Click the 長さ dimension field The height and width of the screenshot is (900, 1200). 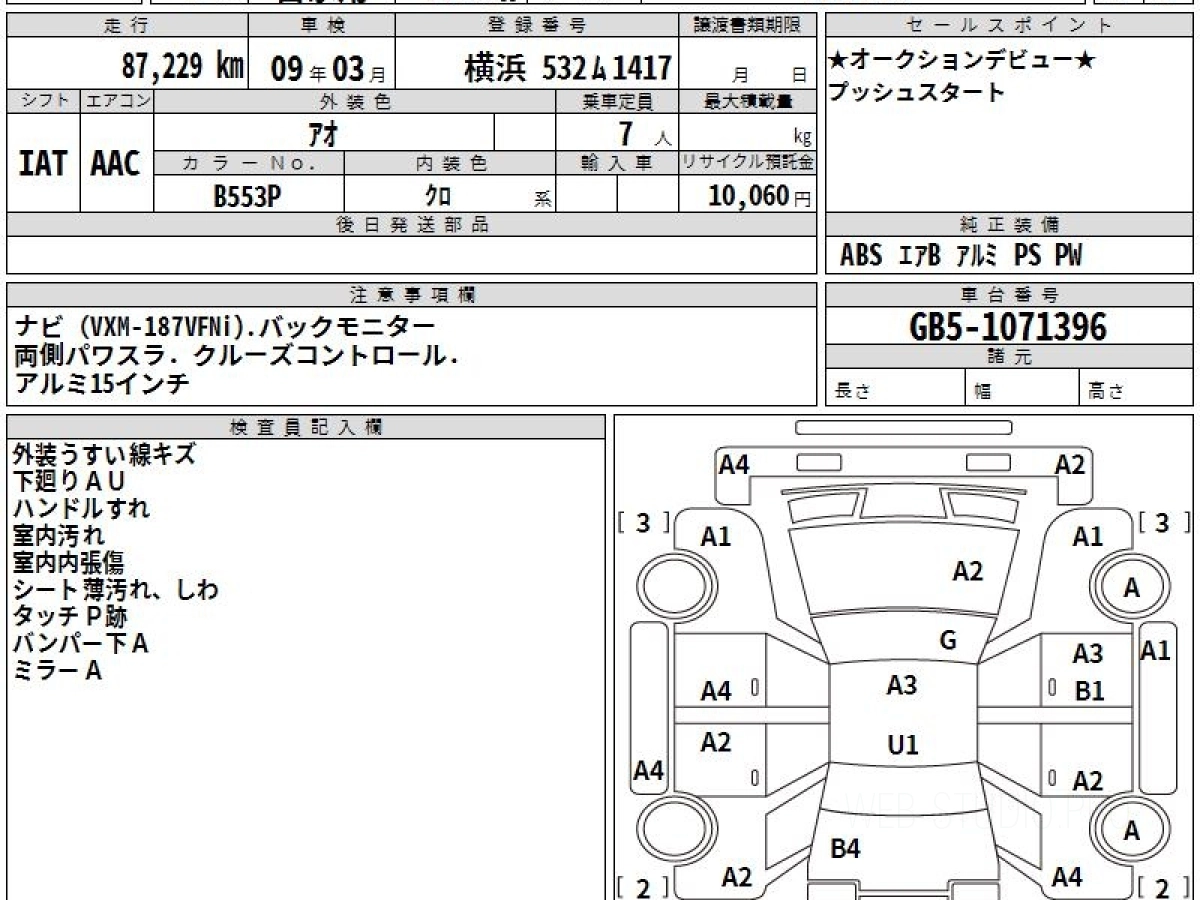896,388
